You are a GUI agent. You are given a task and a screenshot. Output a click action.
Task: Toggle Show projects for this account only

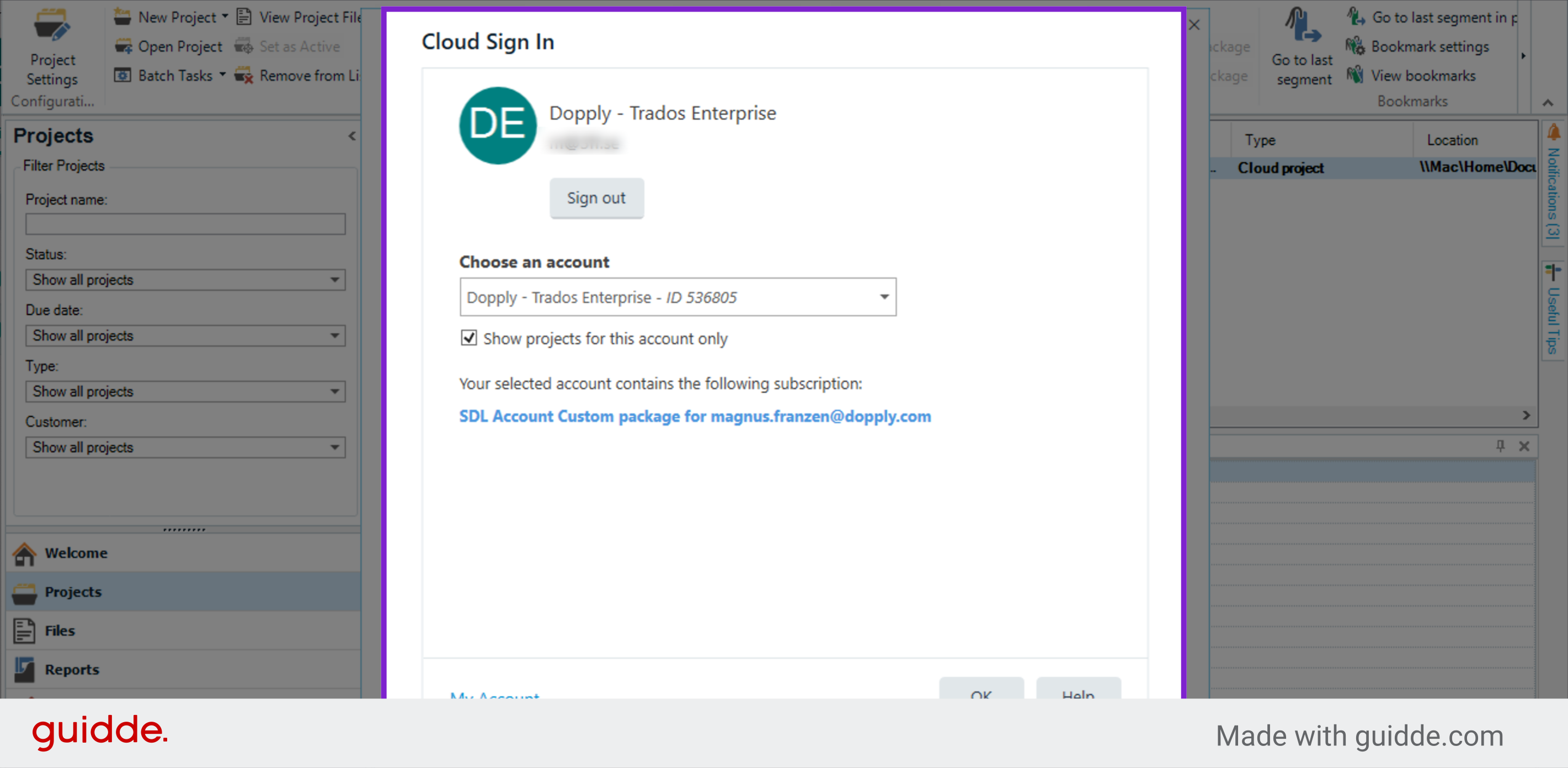[x=469, y=338]
